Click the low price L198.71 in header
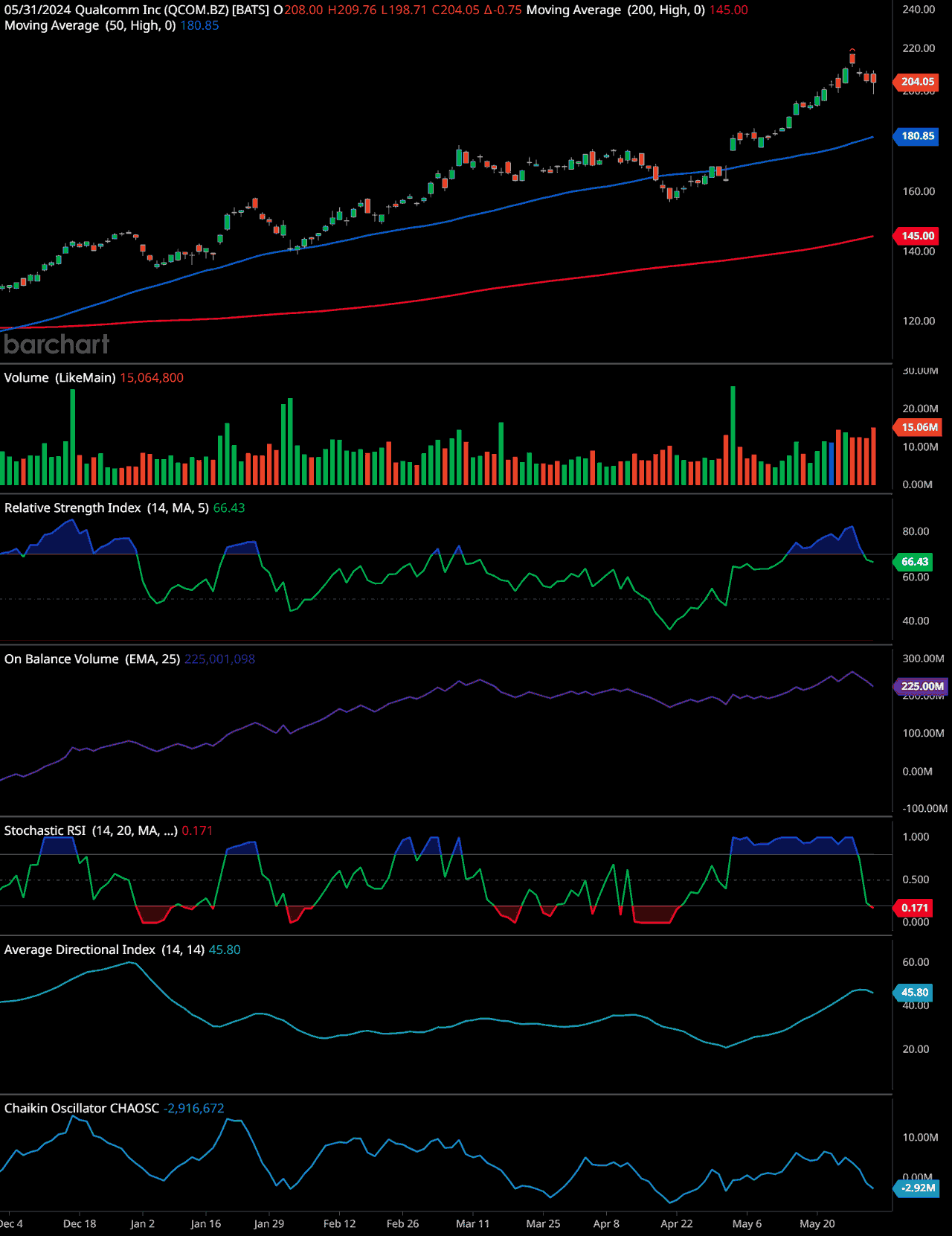Viewport: 952px width, 1236px height. point(404,10)
